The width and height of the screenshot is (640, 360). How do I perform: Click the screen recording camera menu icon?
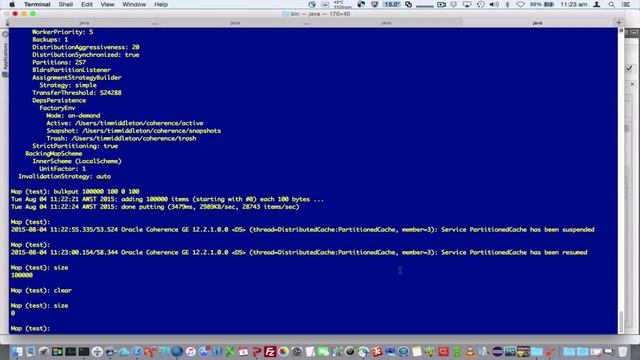click(441, 4)
